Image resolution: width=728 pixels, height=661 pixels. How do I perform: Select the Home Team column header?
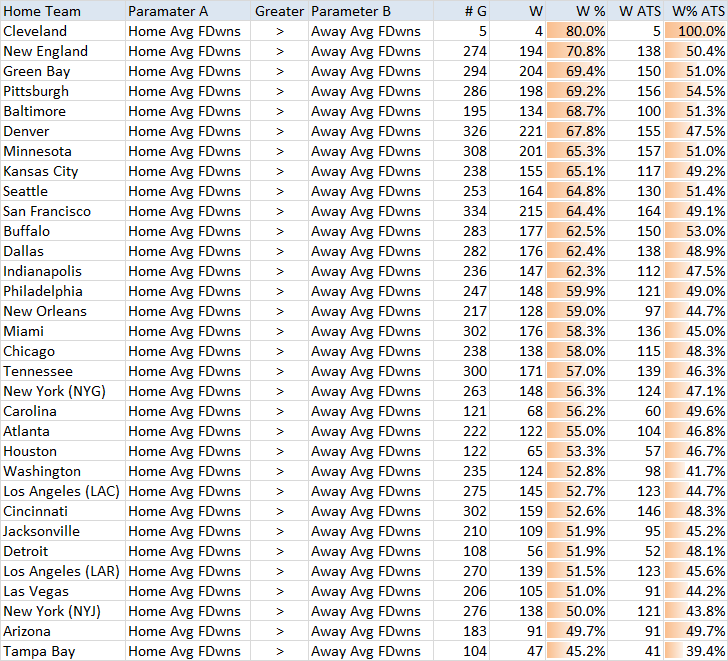pyautogui.click(x=63, y=11)
